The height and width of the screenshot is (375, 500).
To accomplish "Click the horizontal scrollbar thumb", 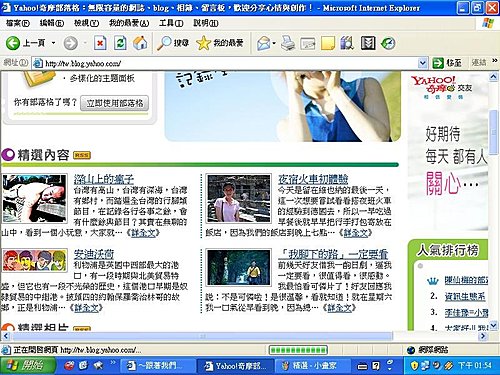I will pos(202,336).
